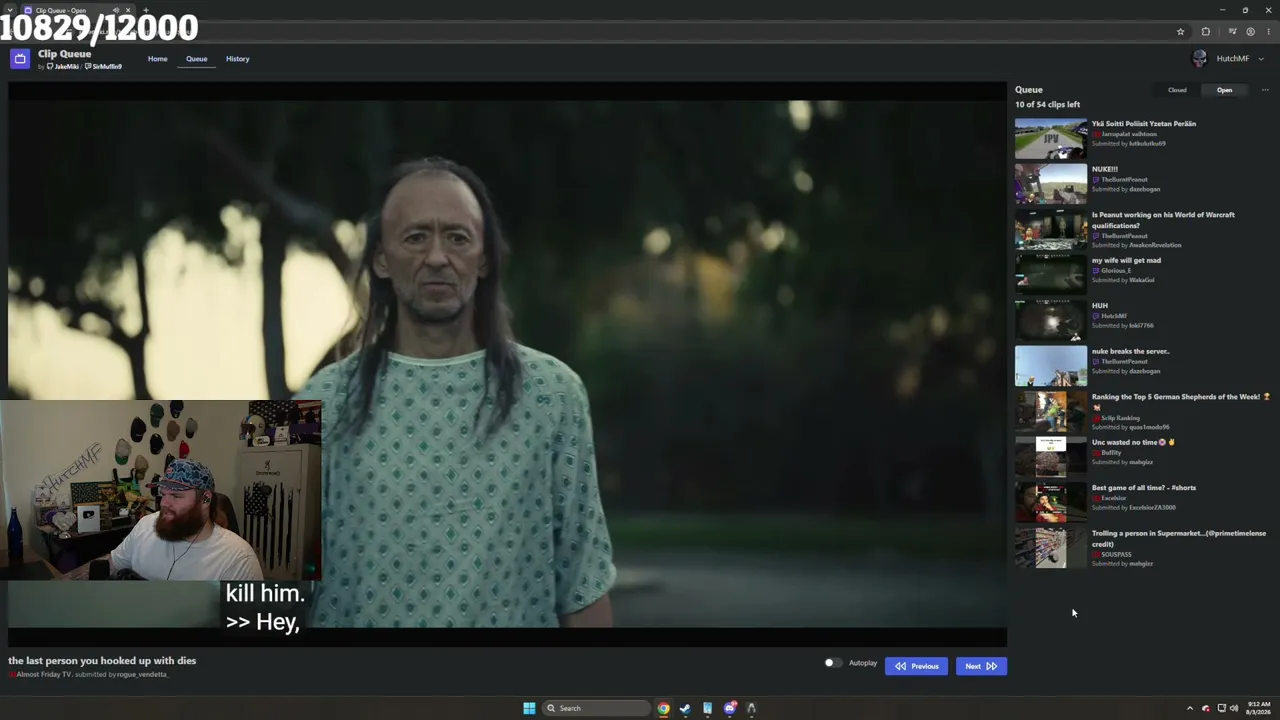Open the Almost Friday TV channel link
Image resolution: width=1280 pixels, height=720 pixels.
(x=44, y=675)
